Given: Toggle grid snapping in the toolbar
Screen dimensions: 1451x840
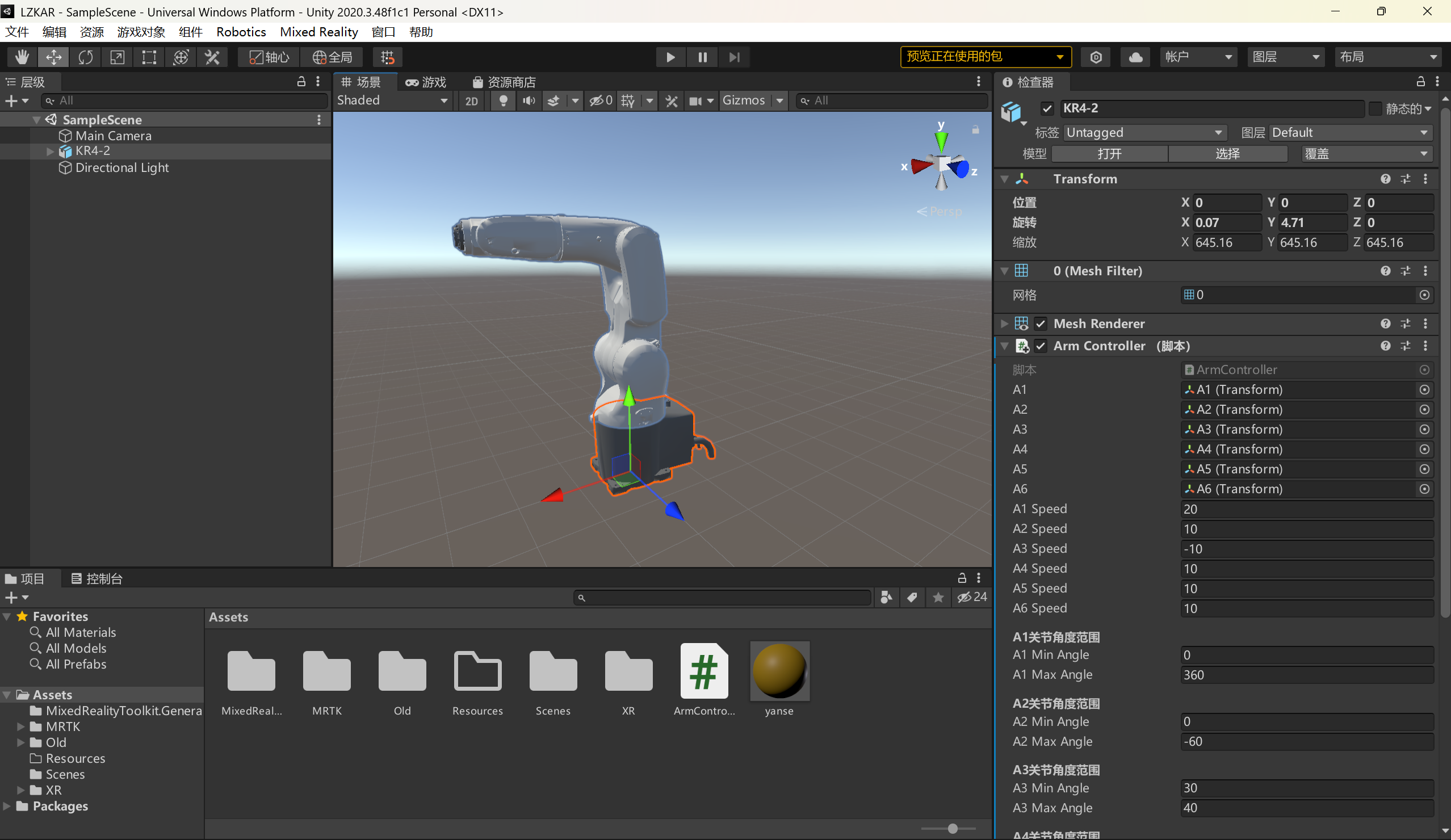Looking at the screenshot, I should tap(388, 57).
